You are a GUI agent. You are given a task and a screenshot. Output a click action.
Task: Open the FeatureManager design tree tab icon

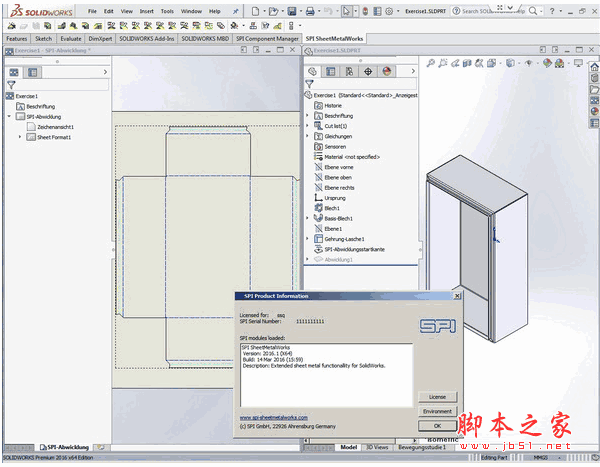point(312,72)
